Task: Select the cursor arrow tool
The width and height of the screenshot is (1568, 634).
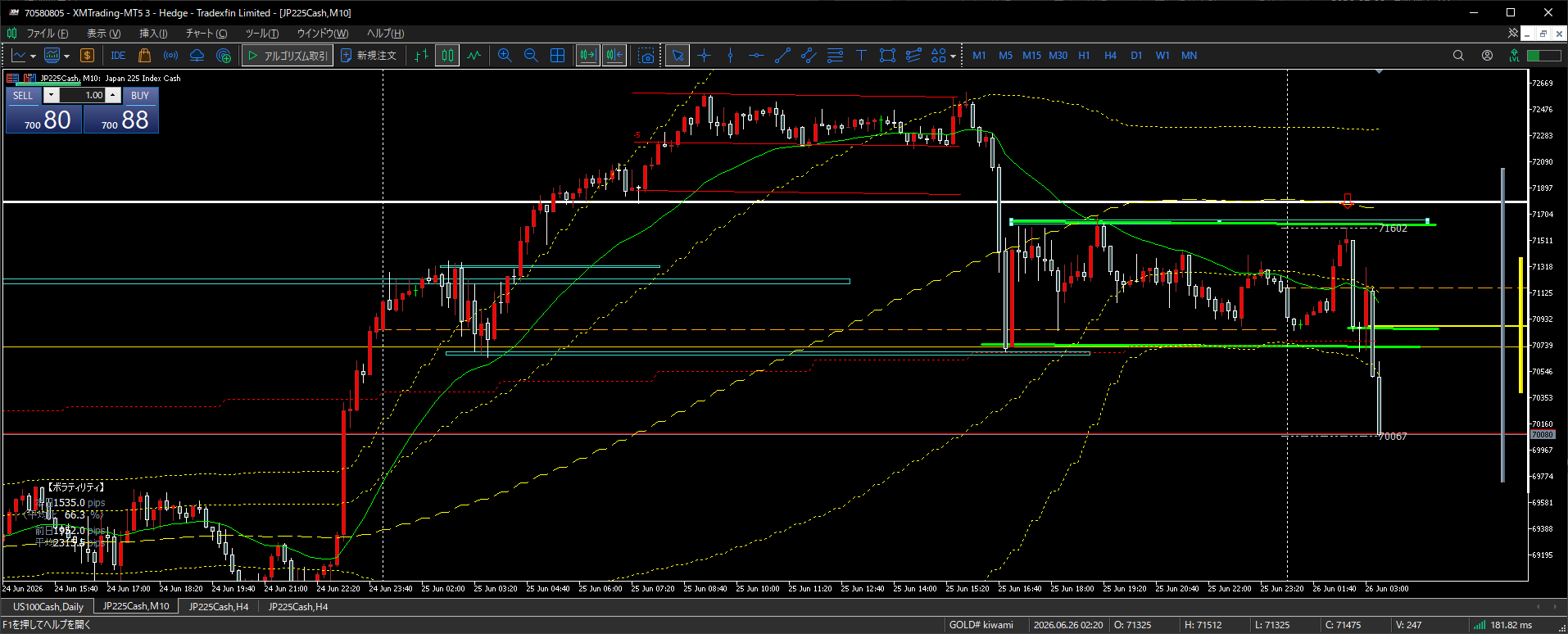Action: coord(678,56)
